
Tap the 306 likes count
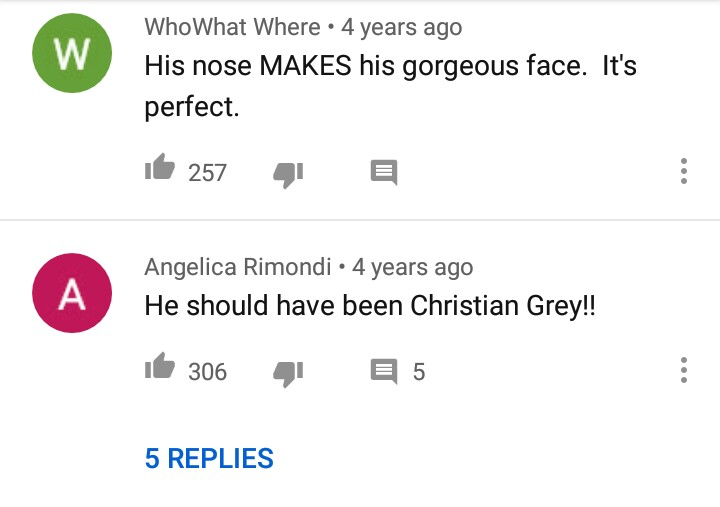tap(208, 371)
